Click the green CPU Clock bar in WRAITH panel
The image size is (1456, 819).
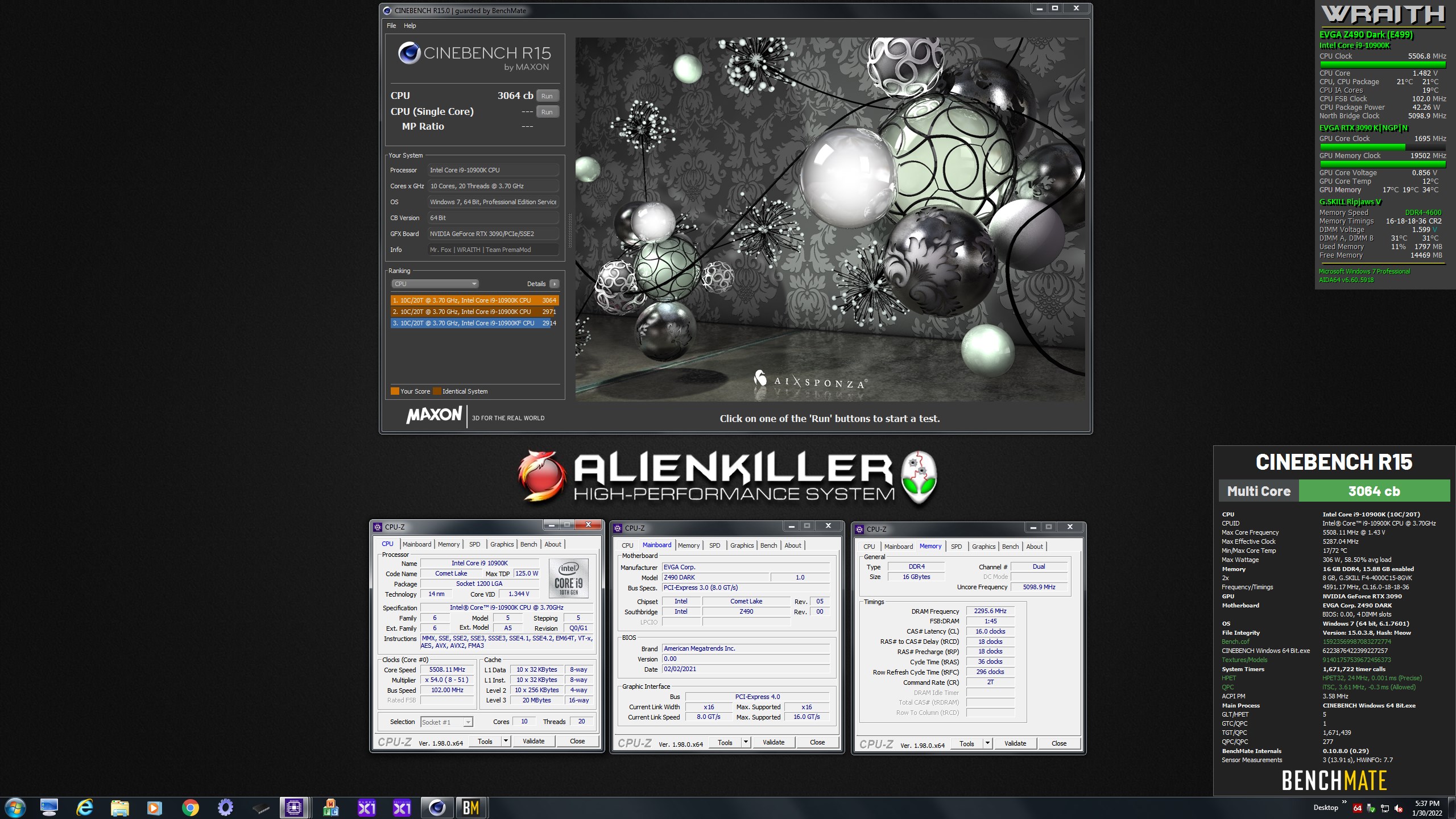(1383, 65)
